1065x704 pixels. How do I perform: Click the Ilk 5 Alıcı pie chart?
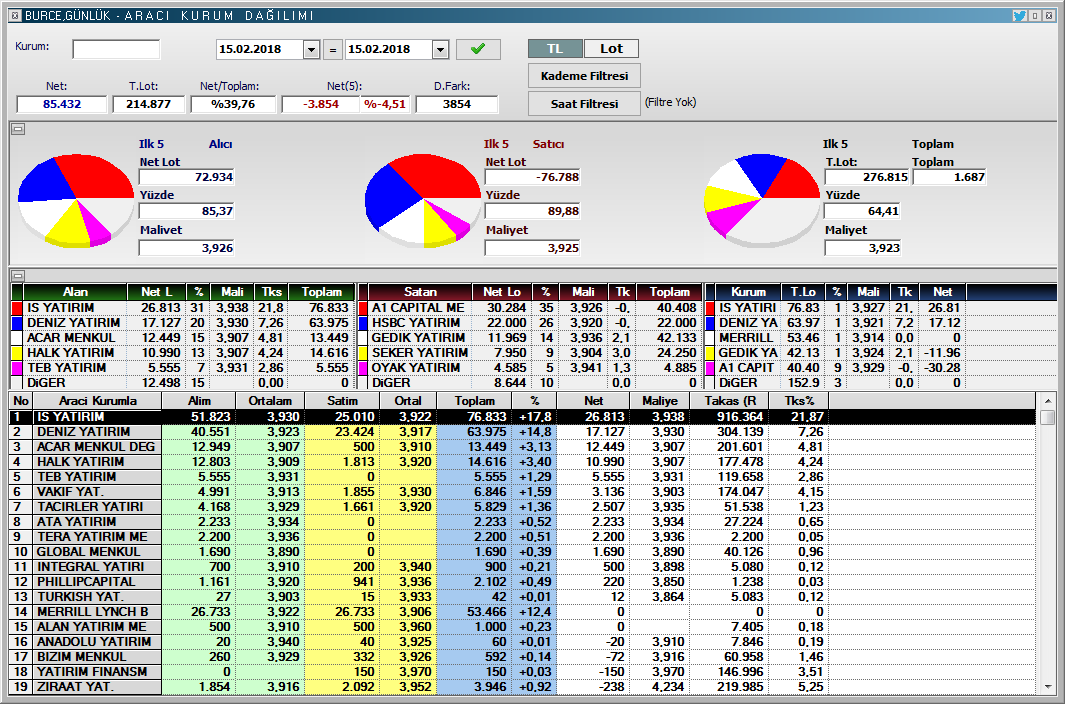coord(75,199)
